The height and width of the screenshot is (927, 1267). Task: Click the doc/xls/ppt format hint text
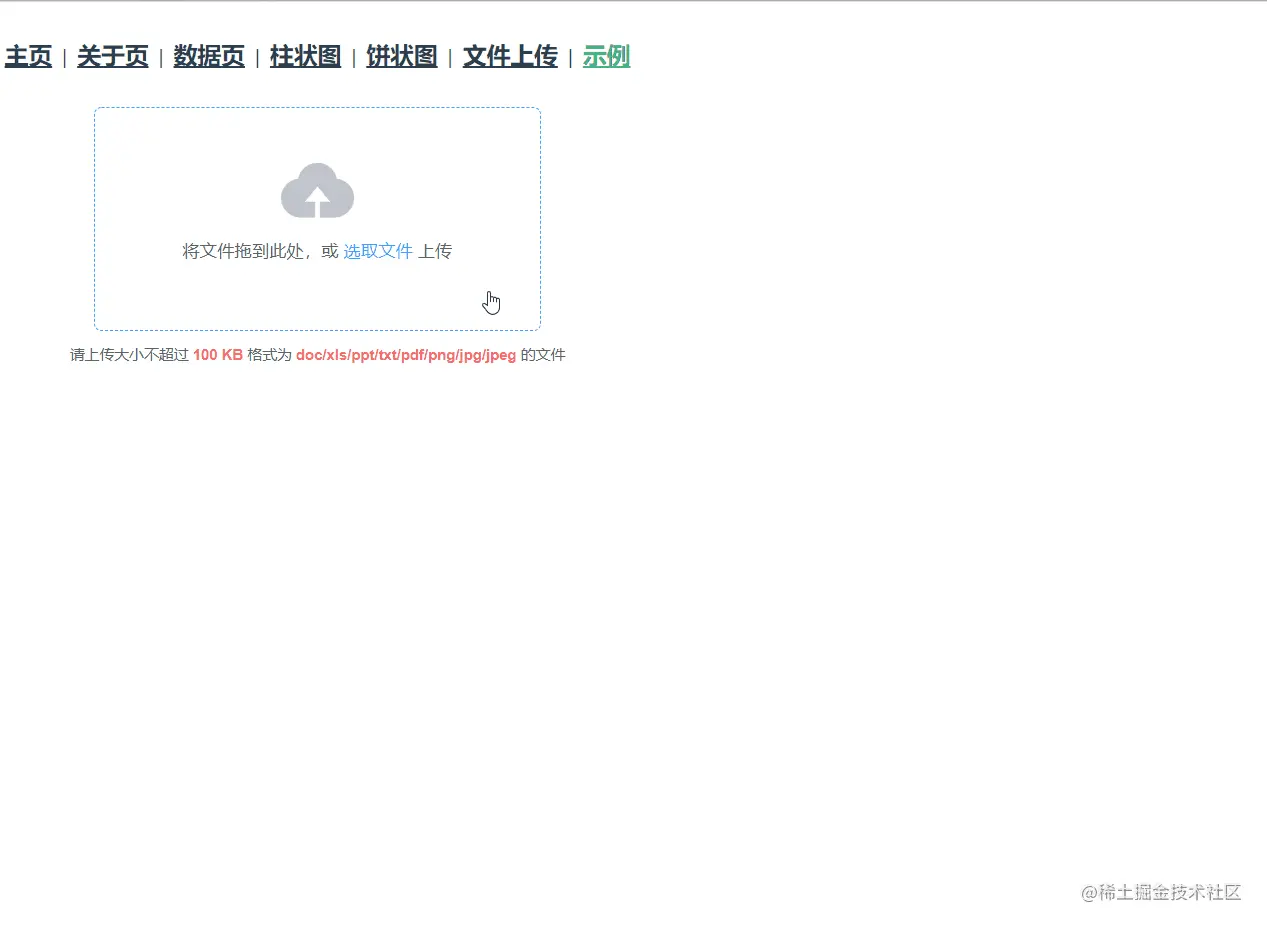tap(404, 355)
